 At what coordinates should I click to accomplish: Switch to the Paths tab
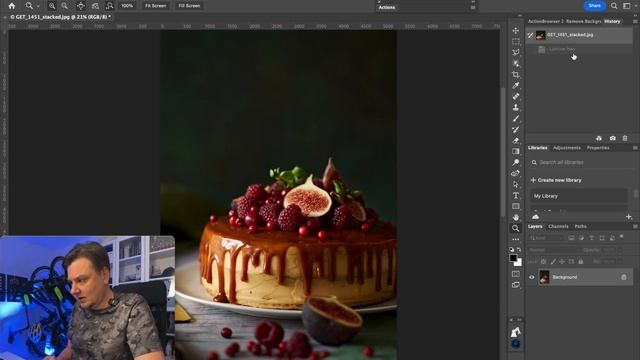coord(580,227)
